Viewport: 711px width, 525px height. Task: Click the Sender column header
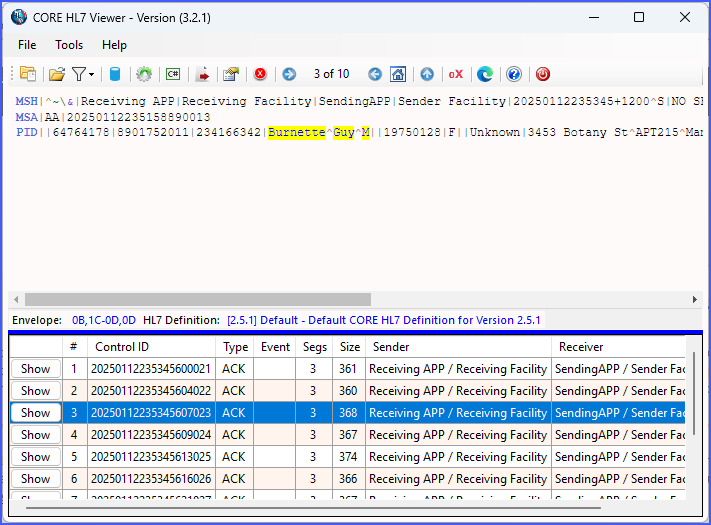[458, 347]
